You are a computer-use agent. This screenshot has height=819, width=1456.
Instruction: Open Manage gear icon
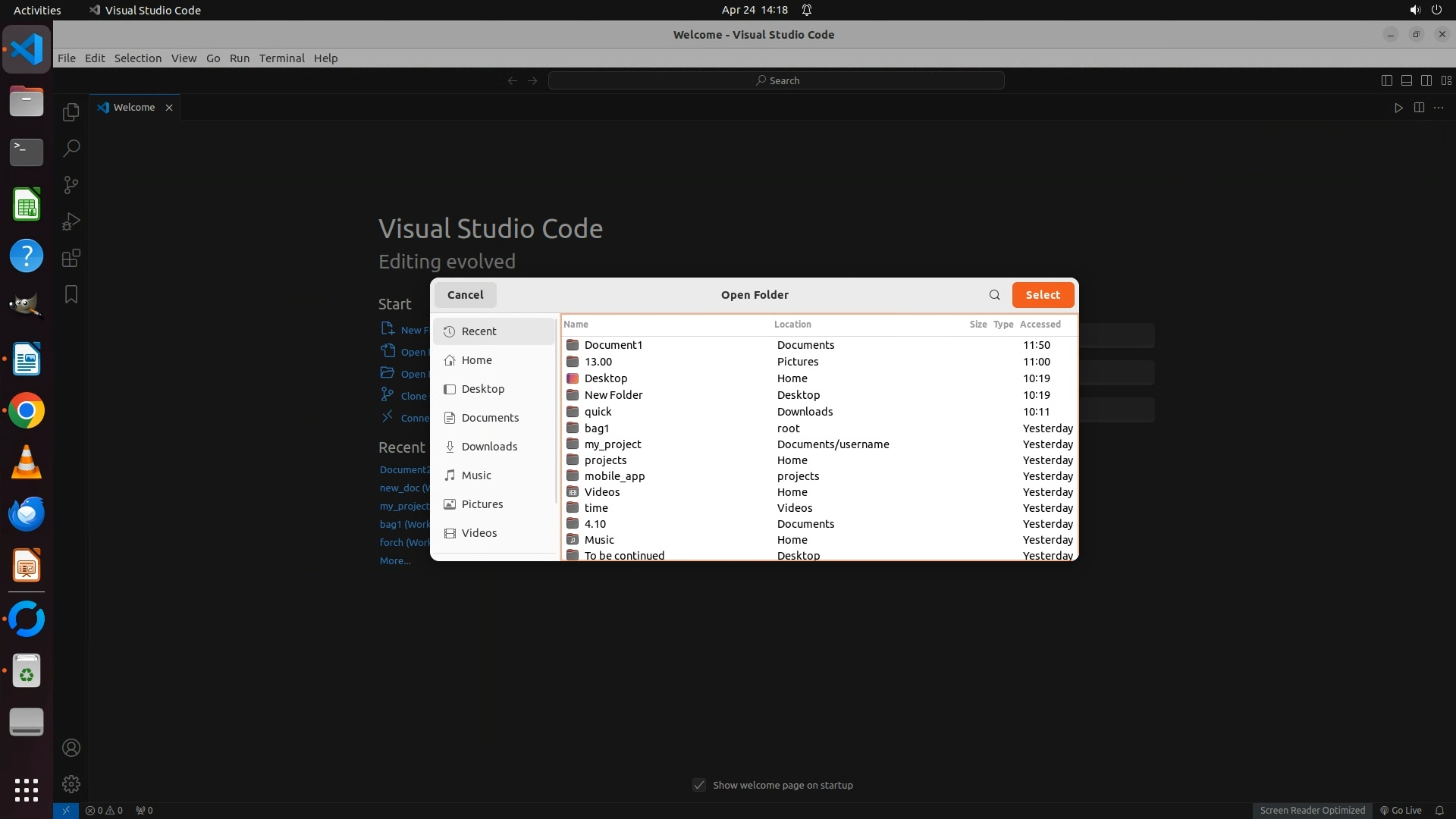[71, 784]
